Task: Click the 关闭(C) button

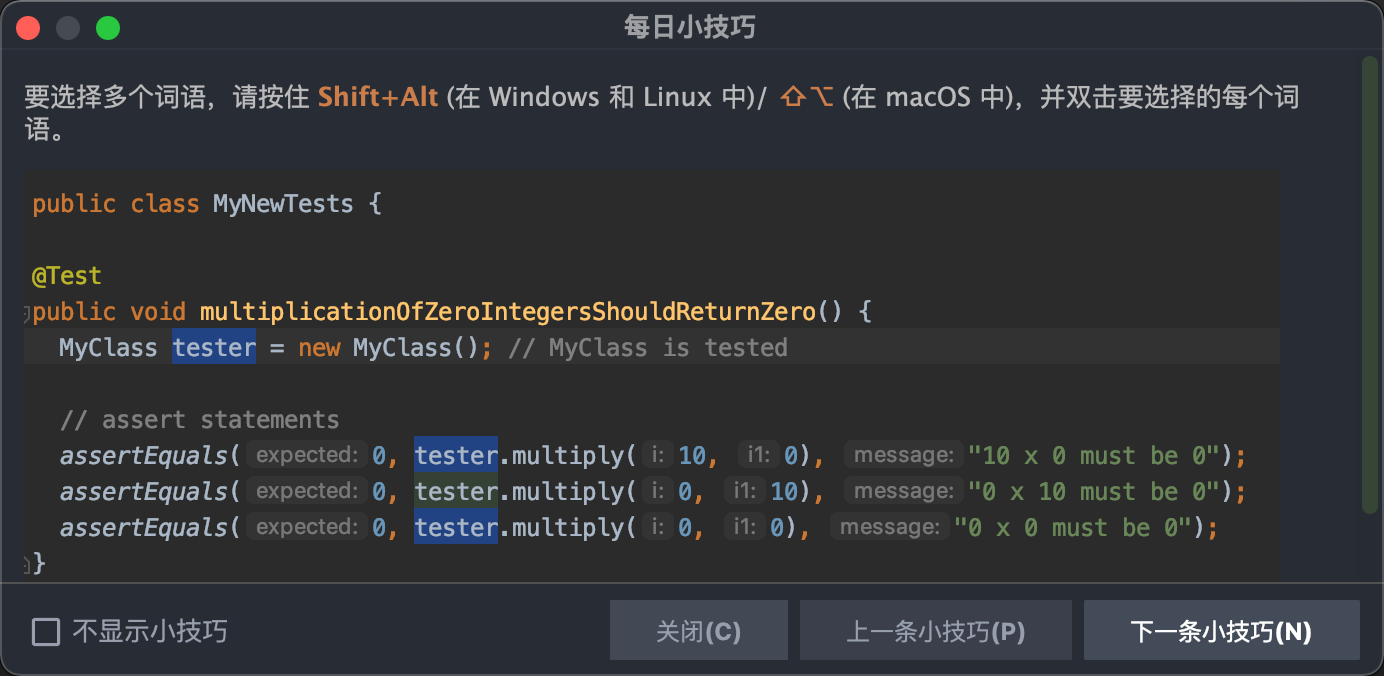Action: tap(698, 631)
